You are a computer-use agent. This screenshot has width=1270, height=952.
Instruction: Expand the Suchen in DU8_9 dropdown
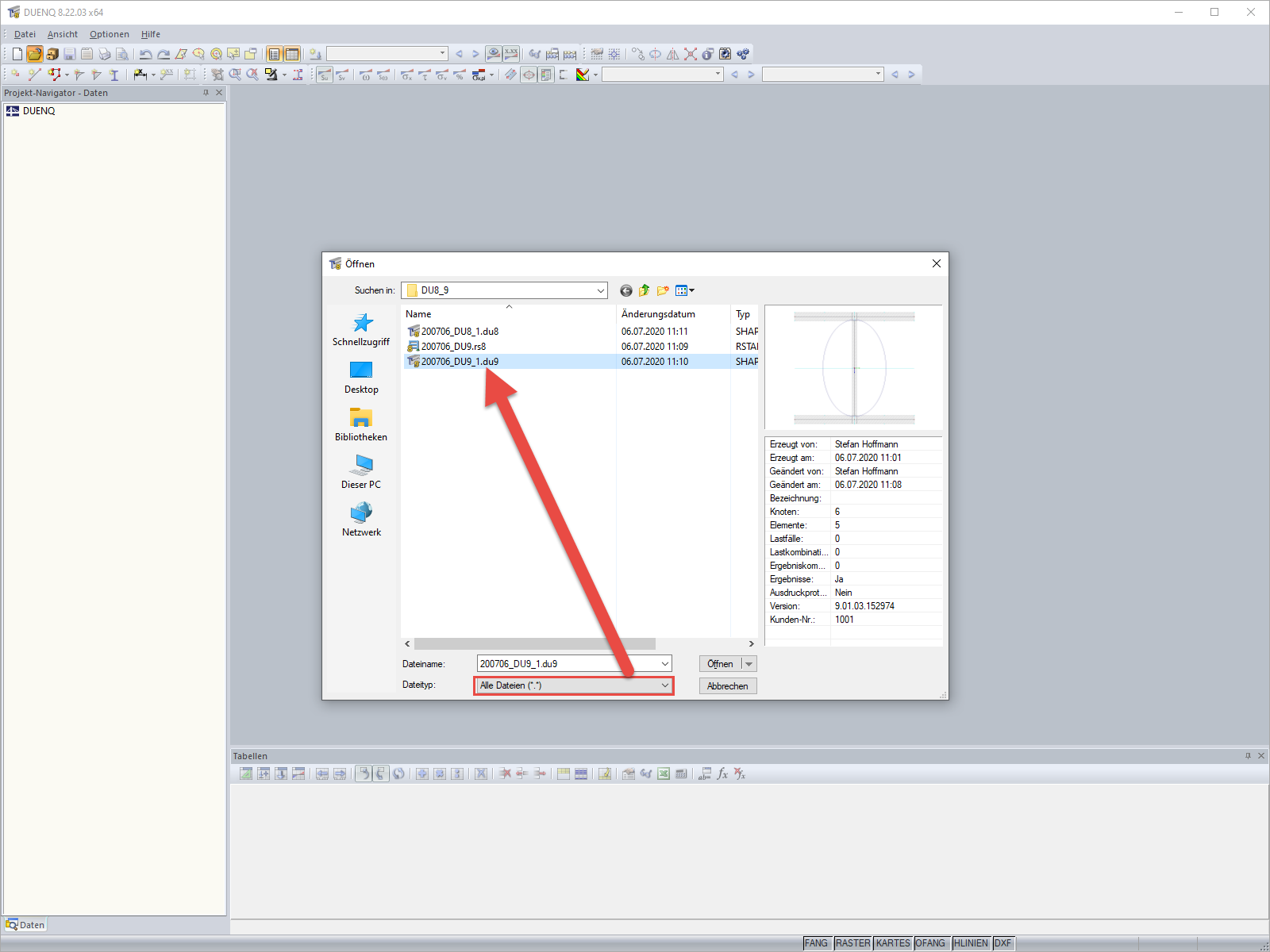600,290
